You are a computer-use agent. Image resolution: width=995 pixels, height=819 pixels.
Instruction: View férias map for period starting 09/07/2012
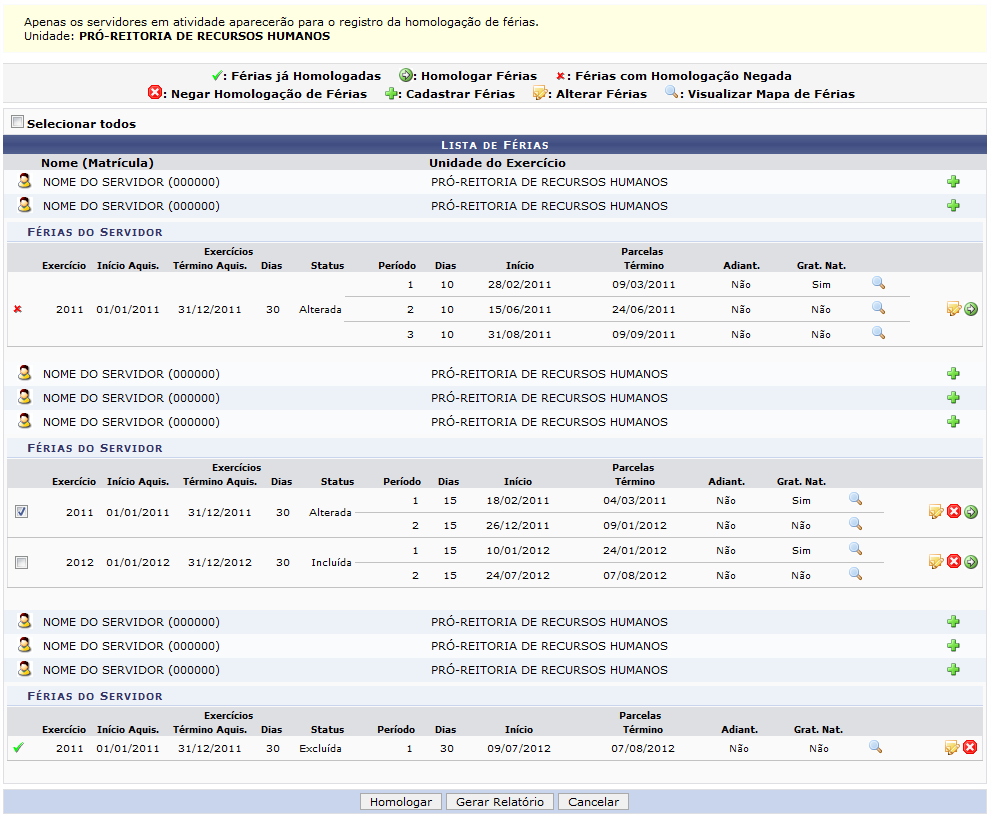[875, 747]
